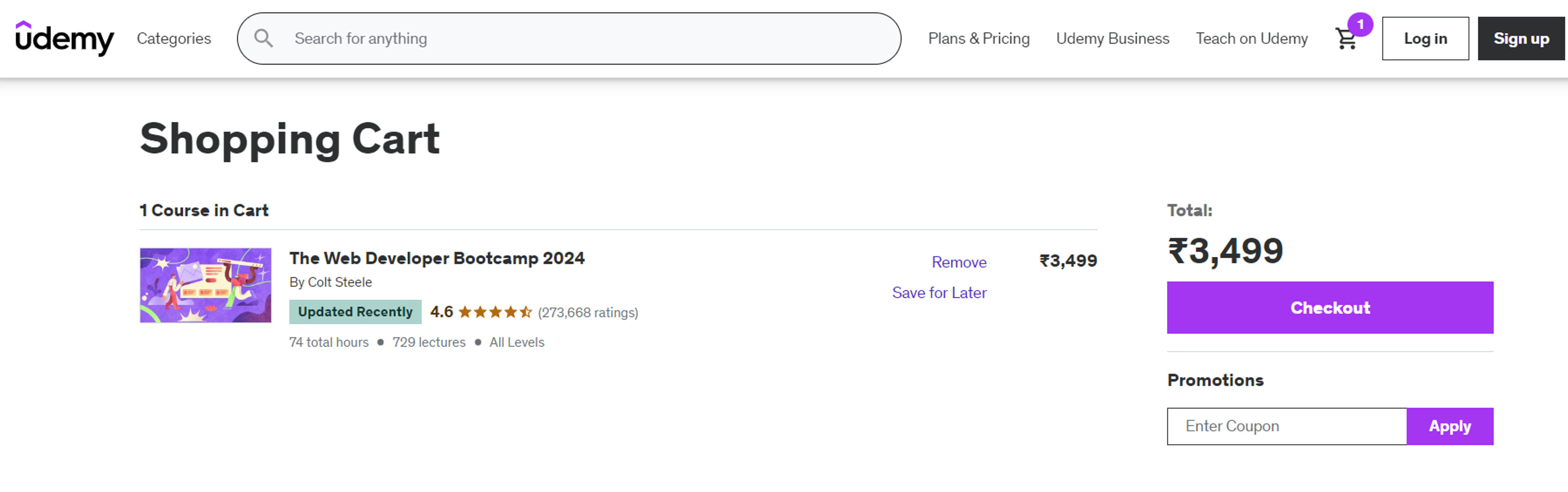Open Teach on Udemy
1568x492 pixels.
1252,38
